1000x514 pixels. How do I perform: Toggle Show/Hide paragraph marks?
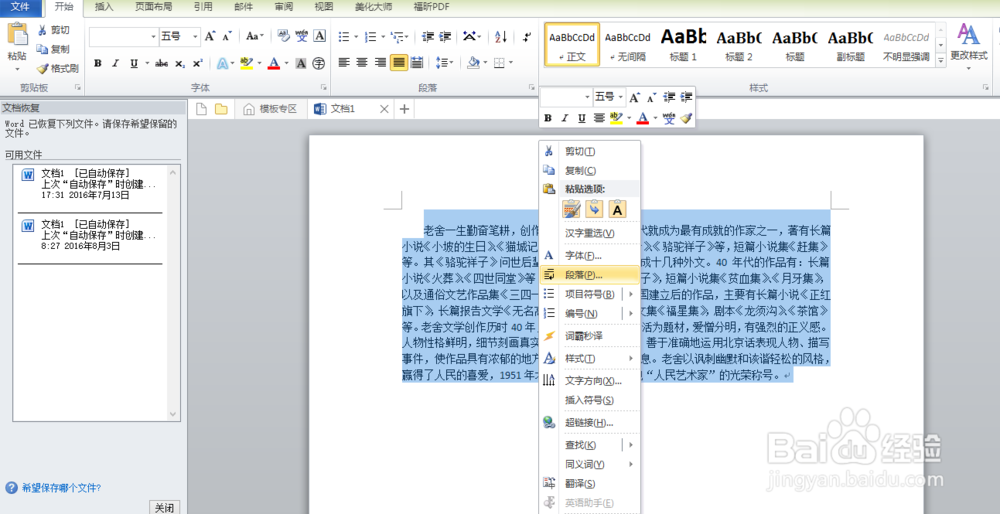pos(527,36)
